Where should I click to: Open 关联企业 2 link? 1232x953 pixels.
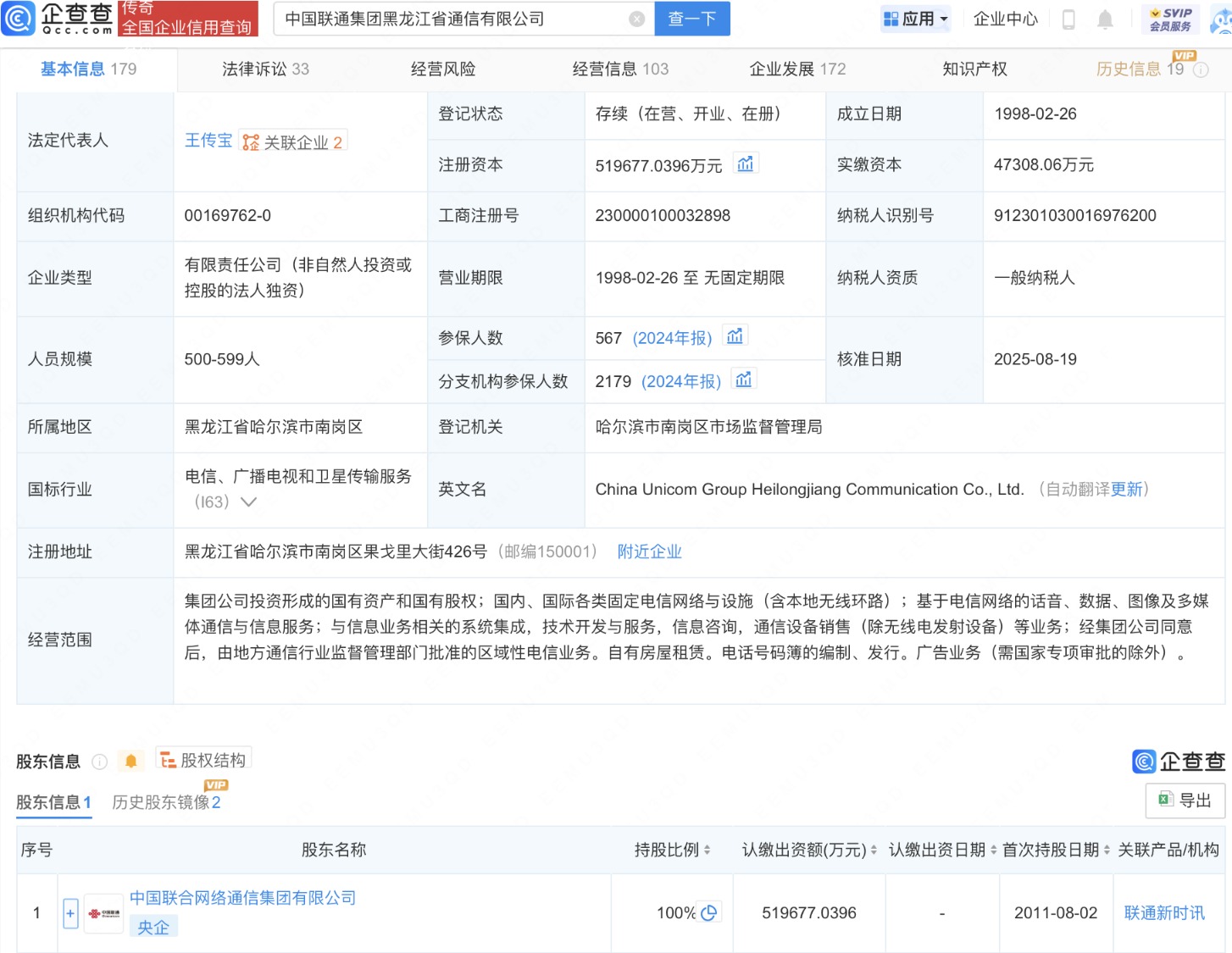293,142
